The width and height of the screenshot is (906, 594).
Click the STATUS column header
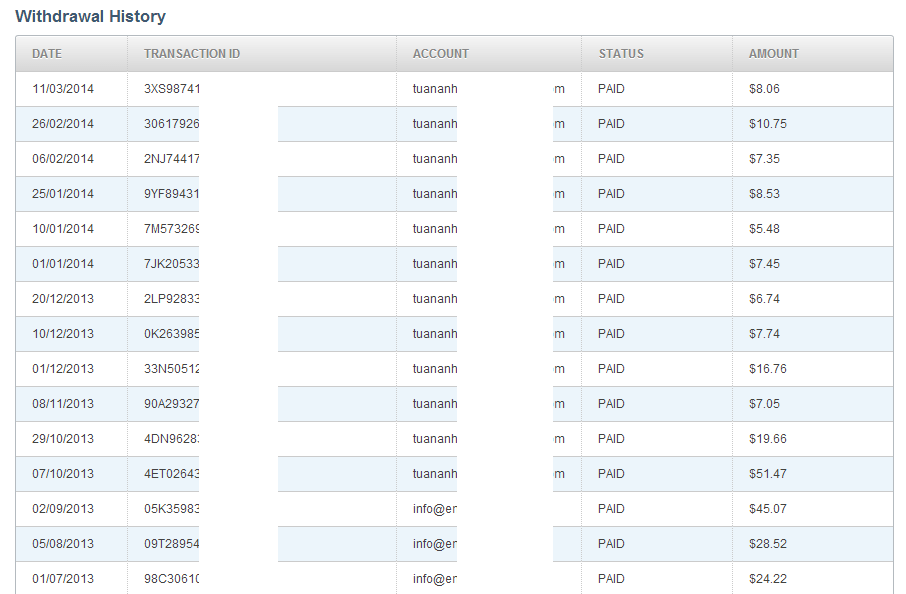click(x=621, y=54)
